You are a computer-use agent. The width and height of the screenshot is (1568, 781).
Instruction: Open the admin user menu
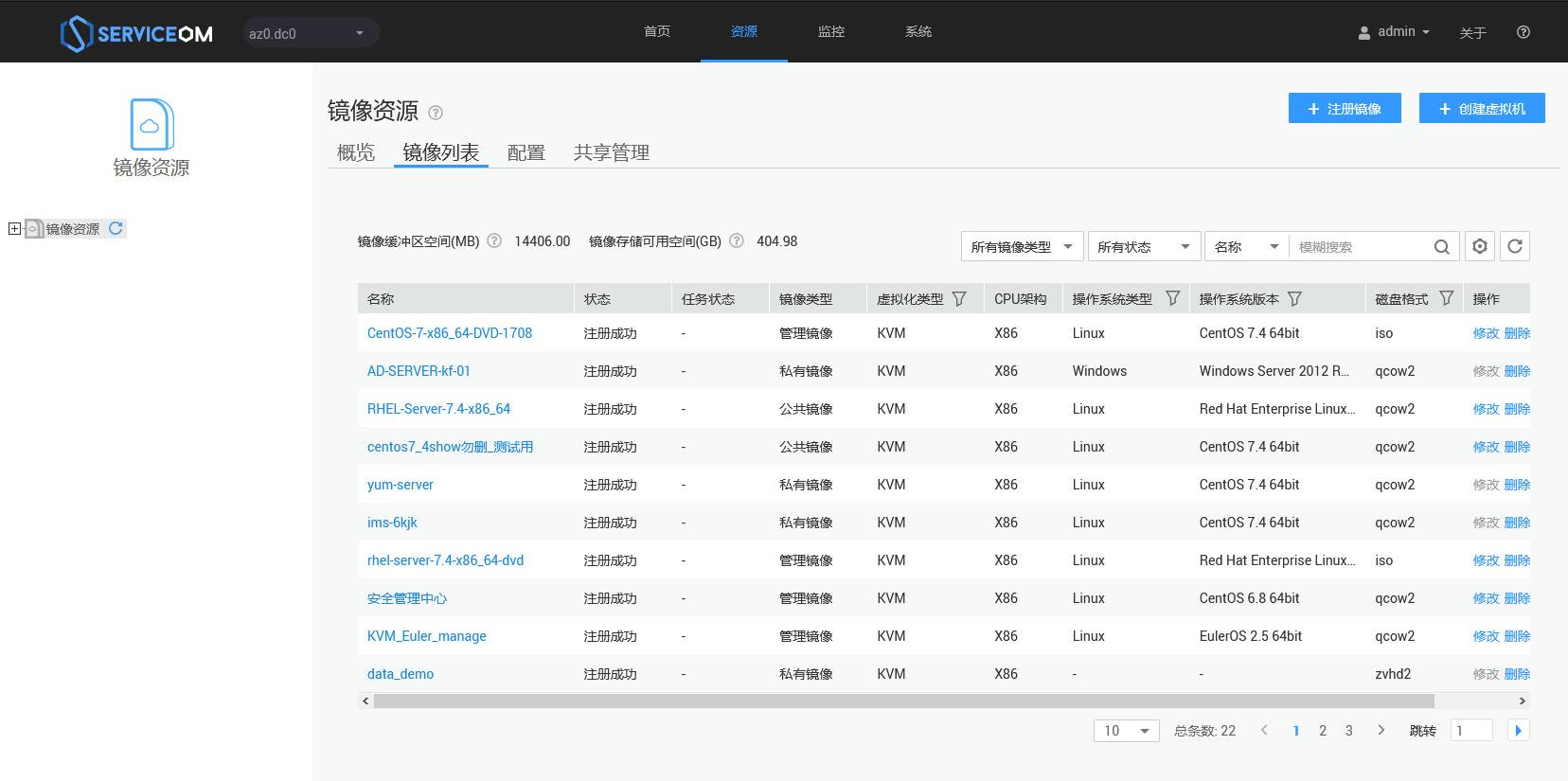click(1394, 32)
